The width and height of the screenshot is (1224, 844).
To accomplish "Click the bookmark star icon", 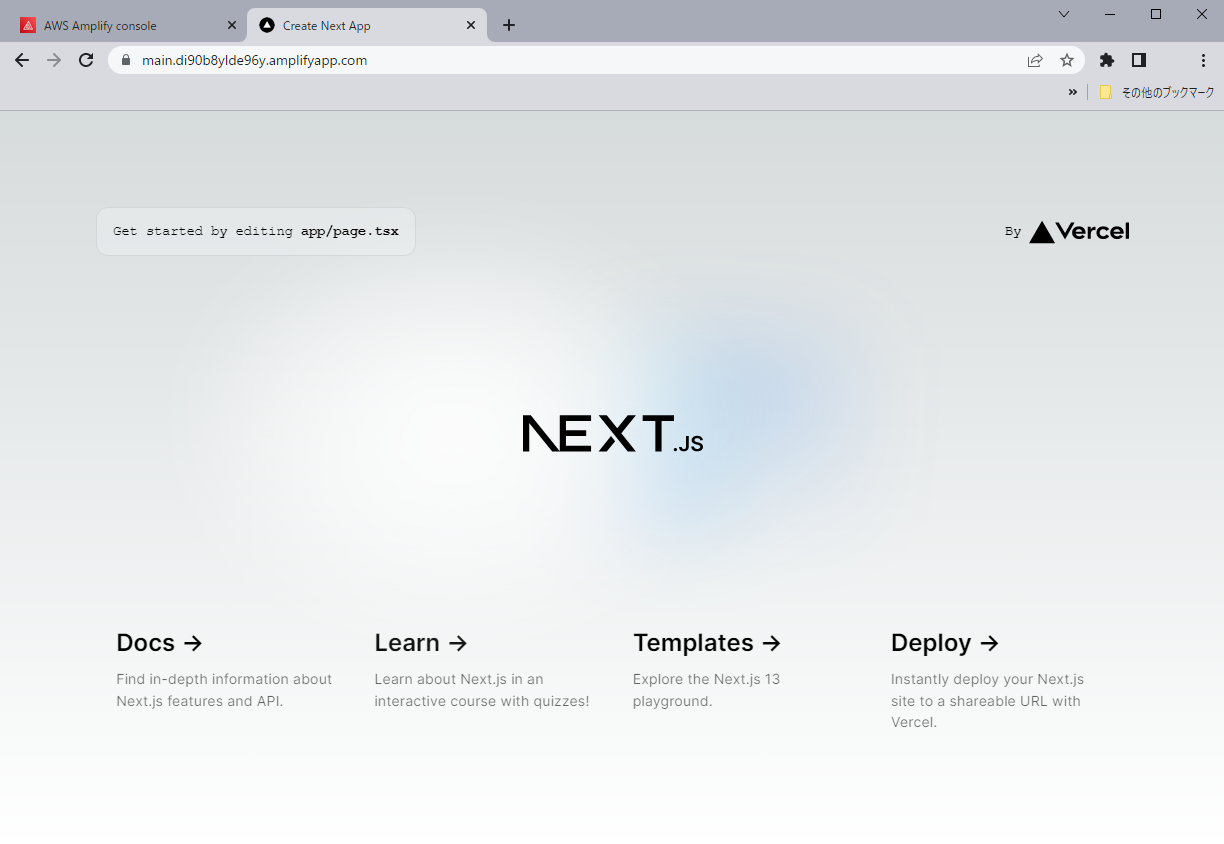I will [x=1066, y=60].
